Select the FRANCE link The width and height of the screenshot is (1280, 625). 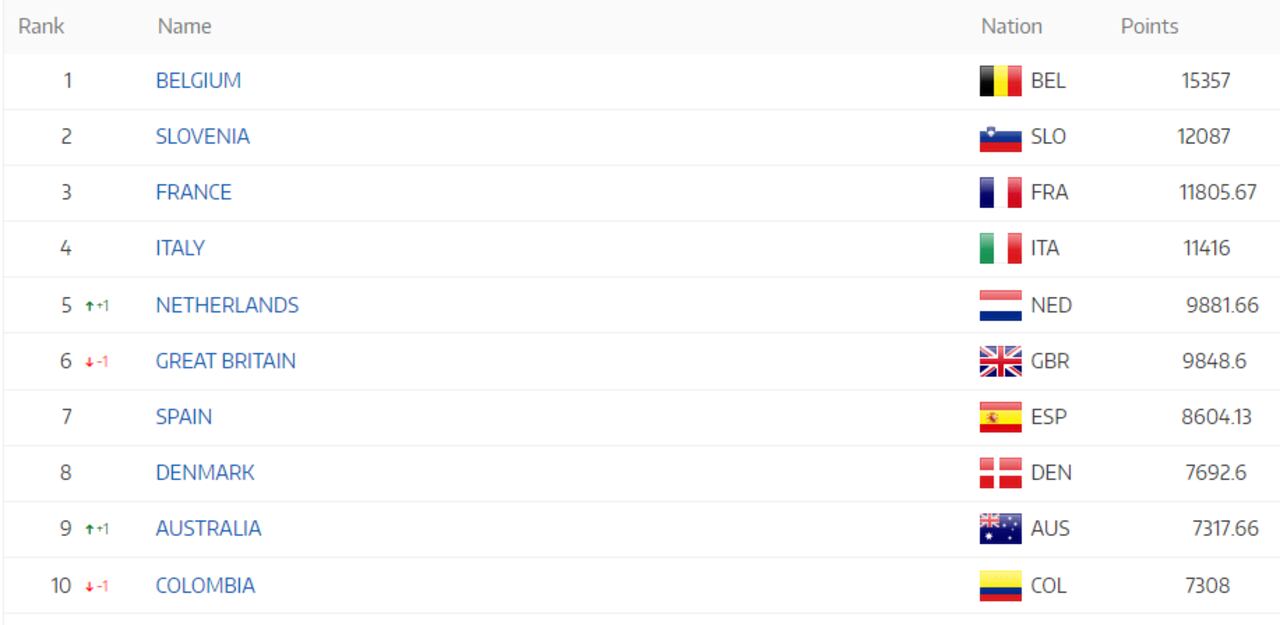point(194,193)
